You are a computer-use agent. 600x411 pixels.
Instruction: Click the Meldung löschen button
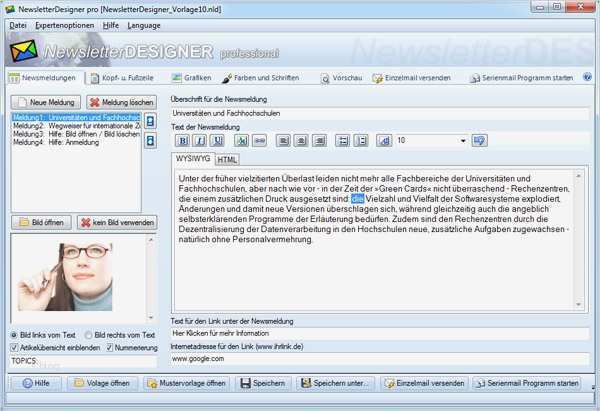[122, 102]
